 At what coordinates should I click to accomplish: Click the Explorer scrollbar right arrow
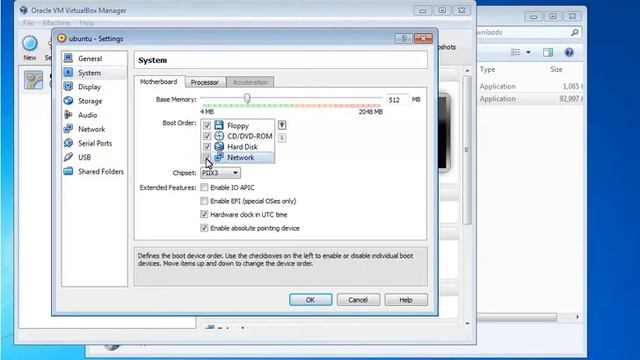click(577, 317)
